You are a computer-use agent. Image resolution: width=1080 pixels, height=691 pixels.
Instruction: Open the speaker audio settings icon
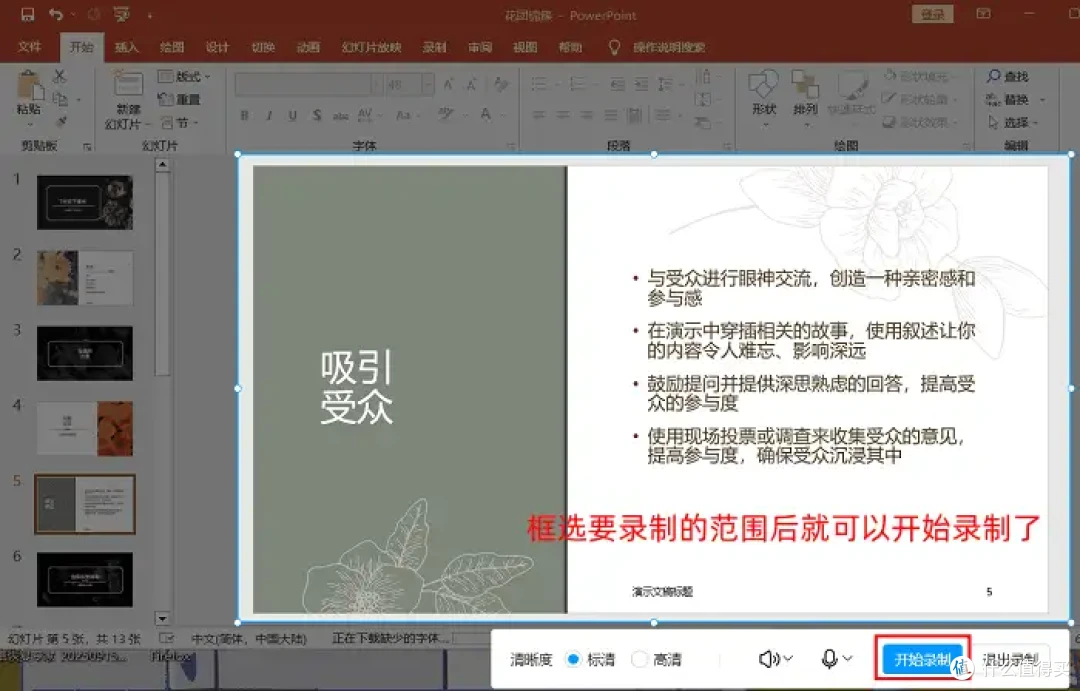(769, 659)
